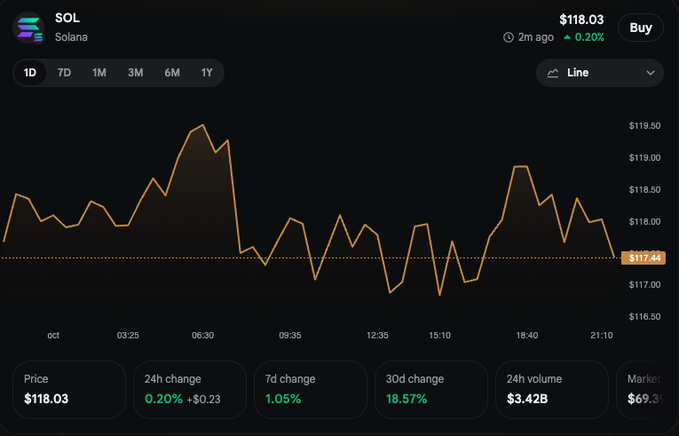Click the clock icon beside 2m ago

pyautogui.click(x=508, y=38)
